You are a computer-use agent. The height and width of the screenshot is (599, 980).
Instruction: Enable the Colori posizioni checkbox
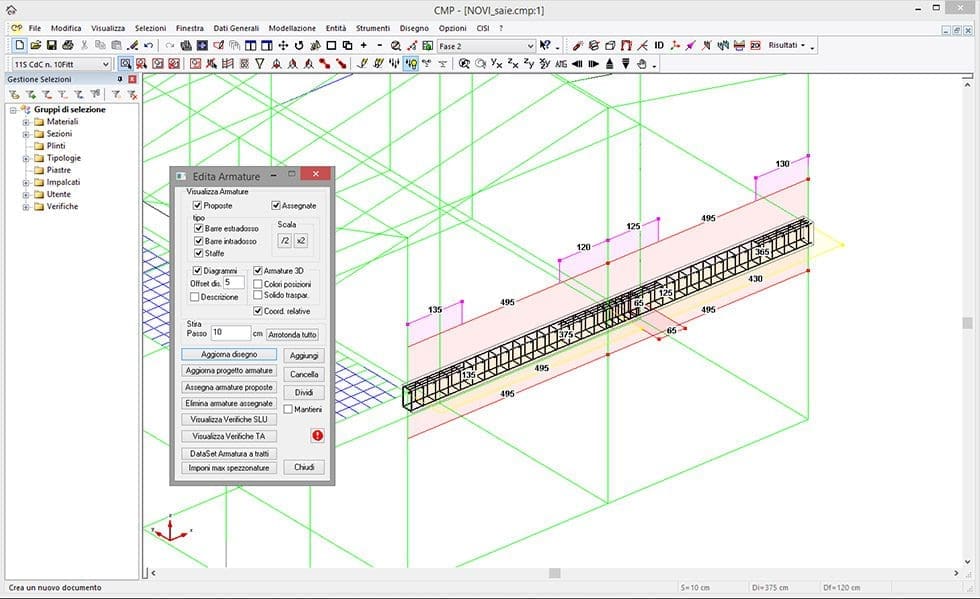pos(257,284)
